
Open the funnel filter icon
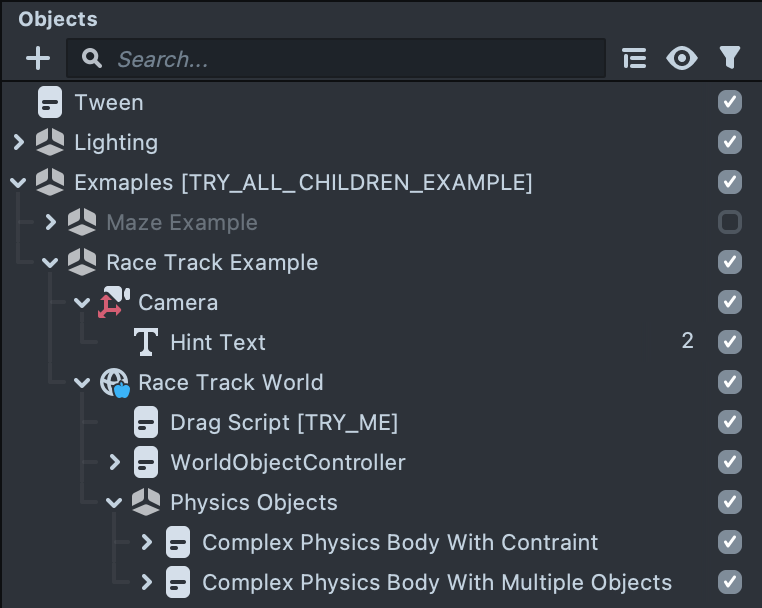pyautogui.click(x=730, y=59)
